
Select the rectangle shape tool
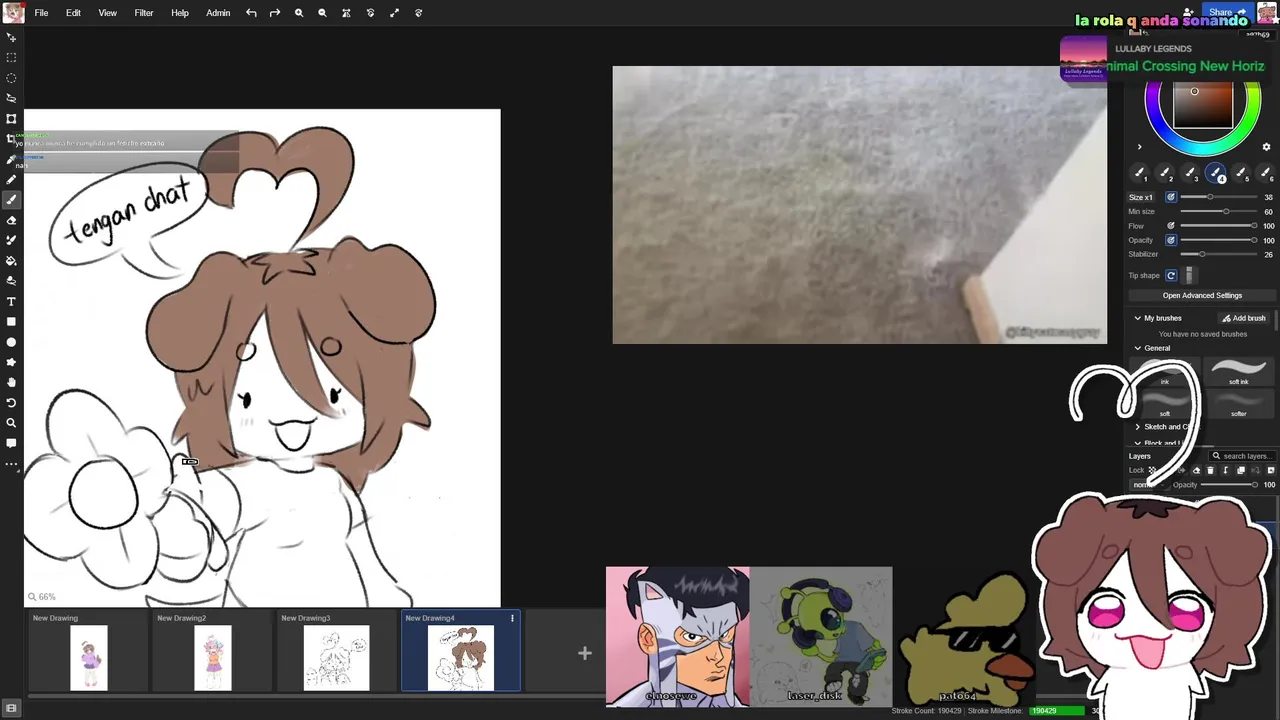pyautogui.click(x=11, y=322)
